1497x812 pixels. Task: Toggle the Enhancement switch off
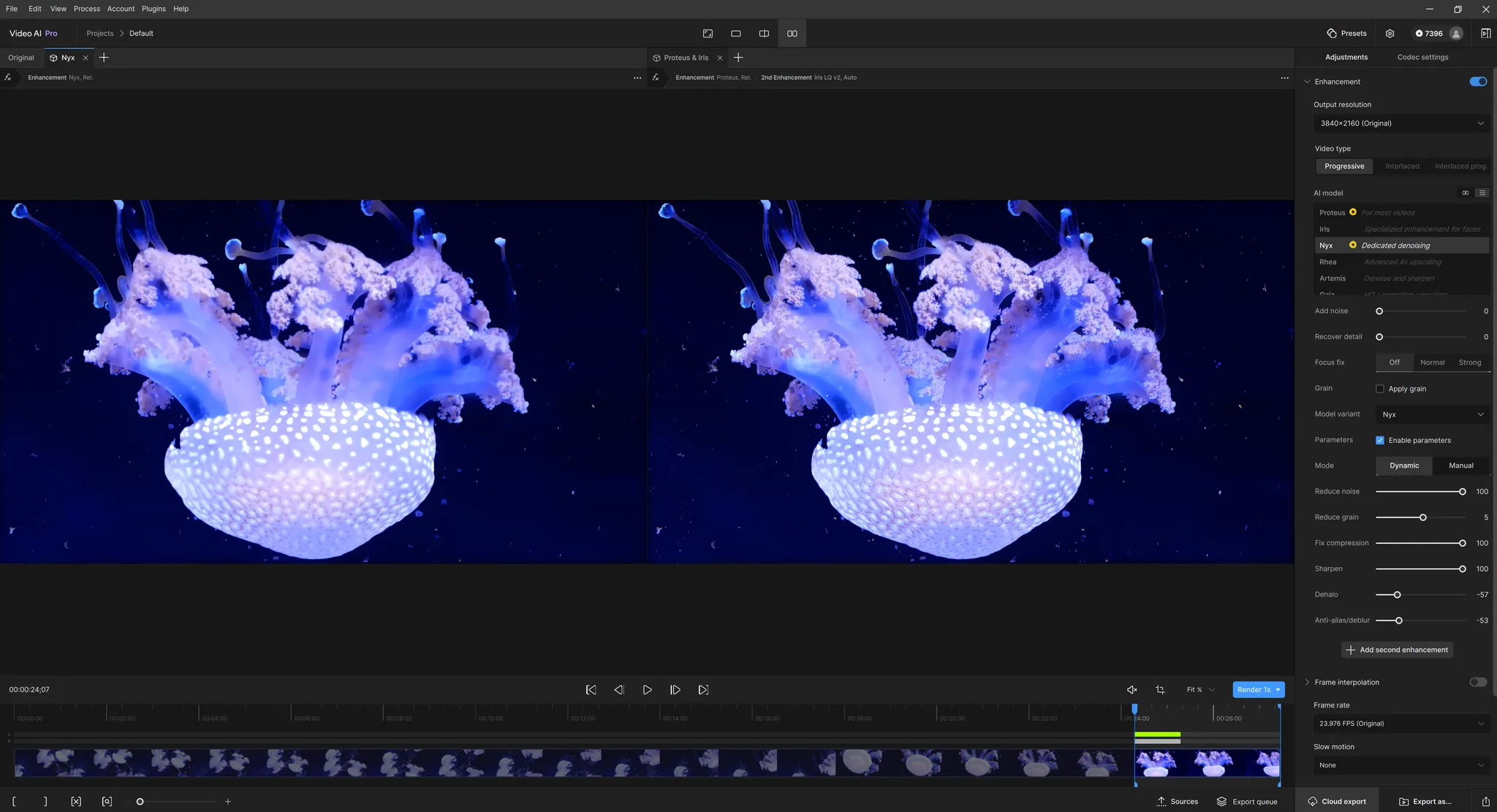1477,82
